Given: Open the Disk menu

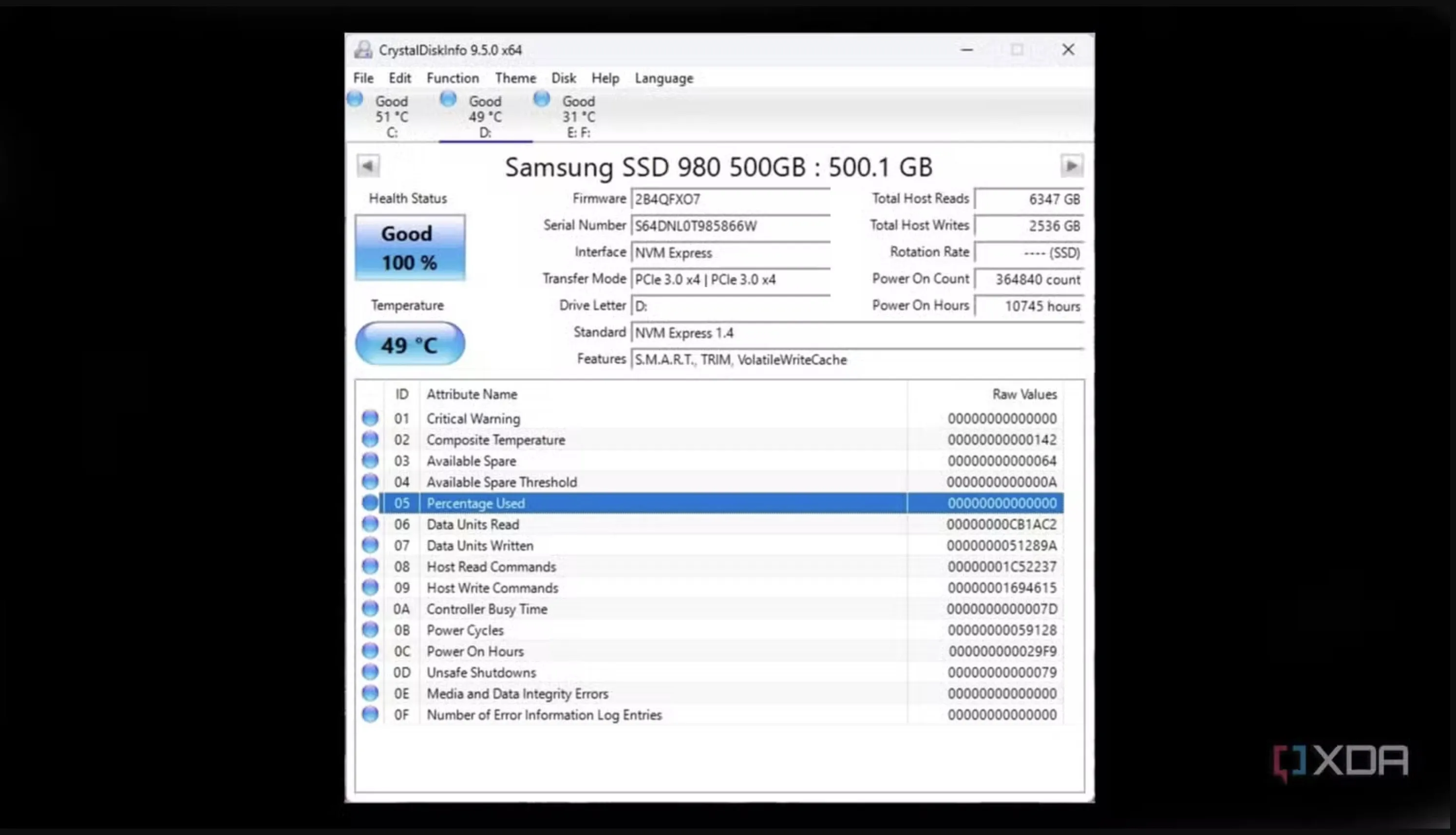Looking at the screenshot, I should [x=563, y=78].
